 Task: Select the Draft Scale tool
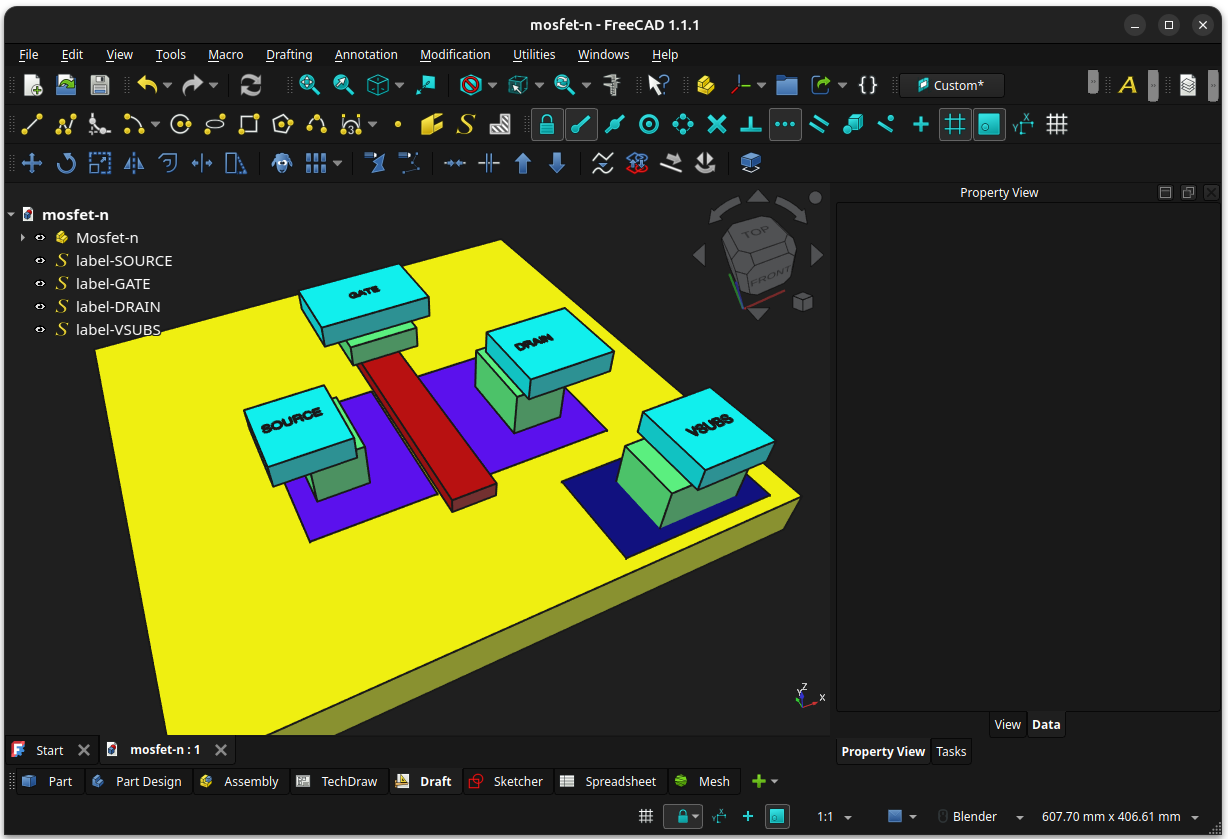click(x=100, y=163)
